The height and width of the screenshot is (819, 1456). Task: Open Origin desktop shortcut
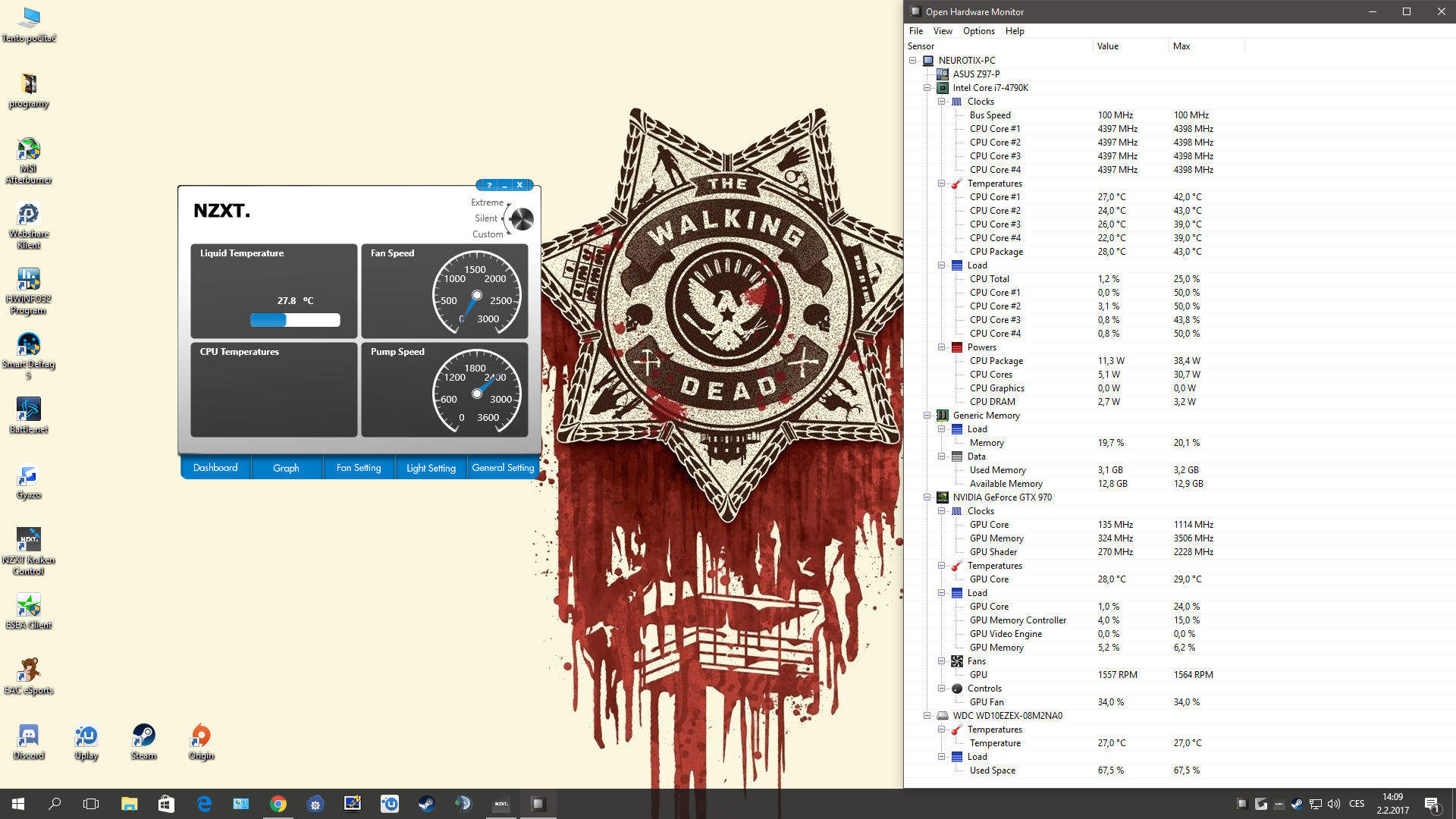202,742
